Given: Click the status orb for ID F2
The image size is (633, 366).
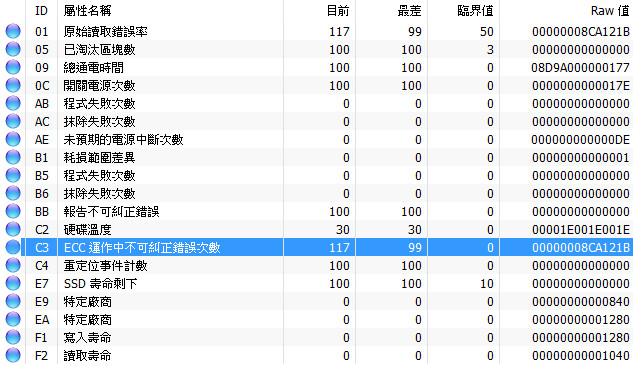Looking at the screenshot, I should click(x=13, y=355).
